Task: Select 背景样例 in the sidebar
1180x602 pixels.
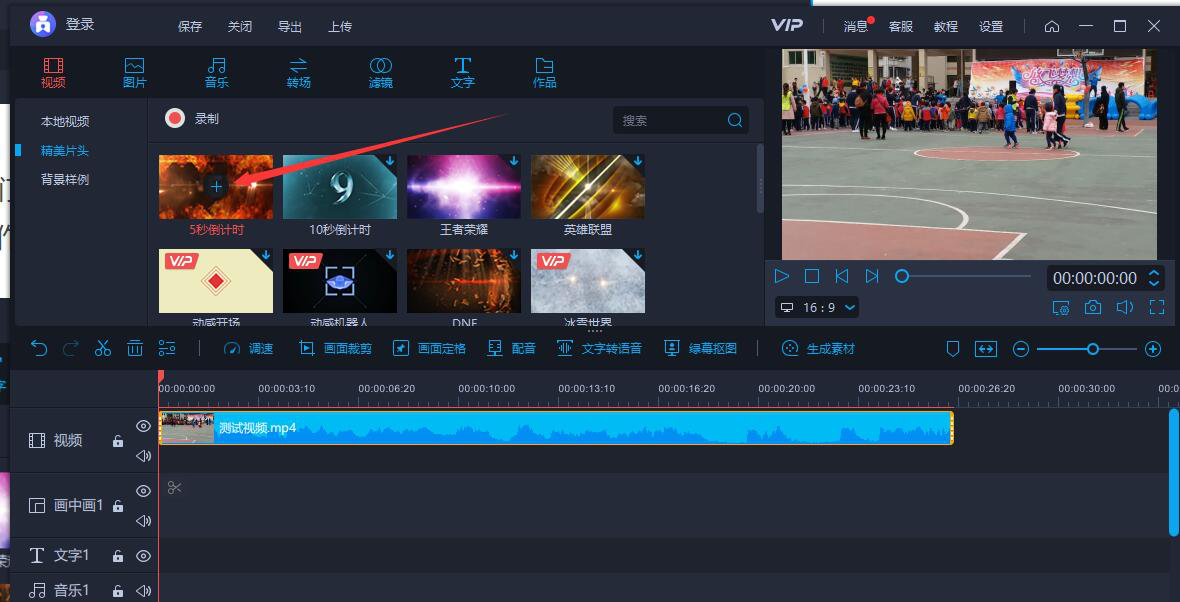Action: tap(65, 180)
